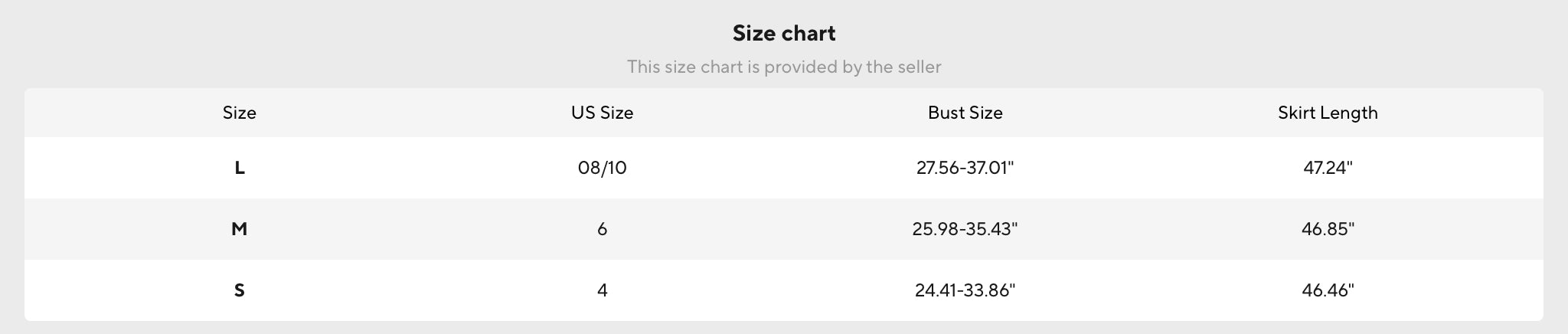Viewport: 1568px width, 334px height.
Task: Click the 24.41-33.86" bust size value
Action: coord(965,290)
